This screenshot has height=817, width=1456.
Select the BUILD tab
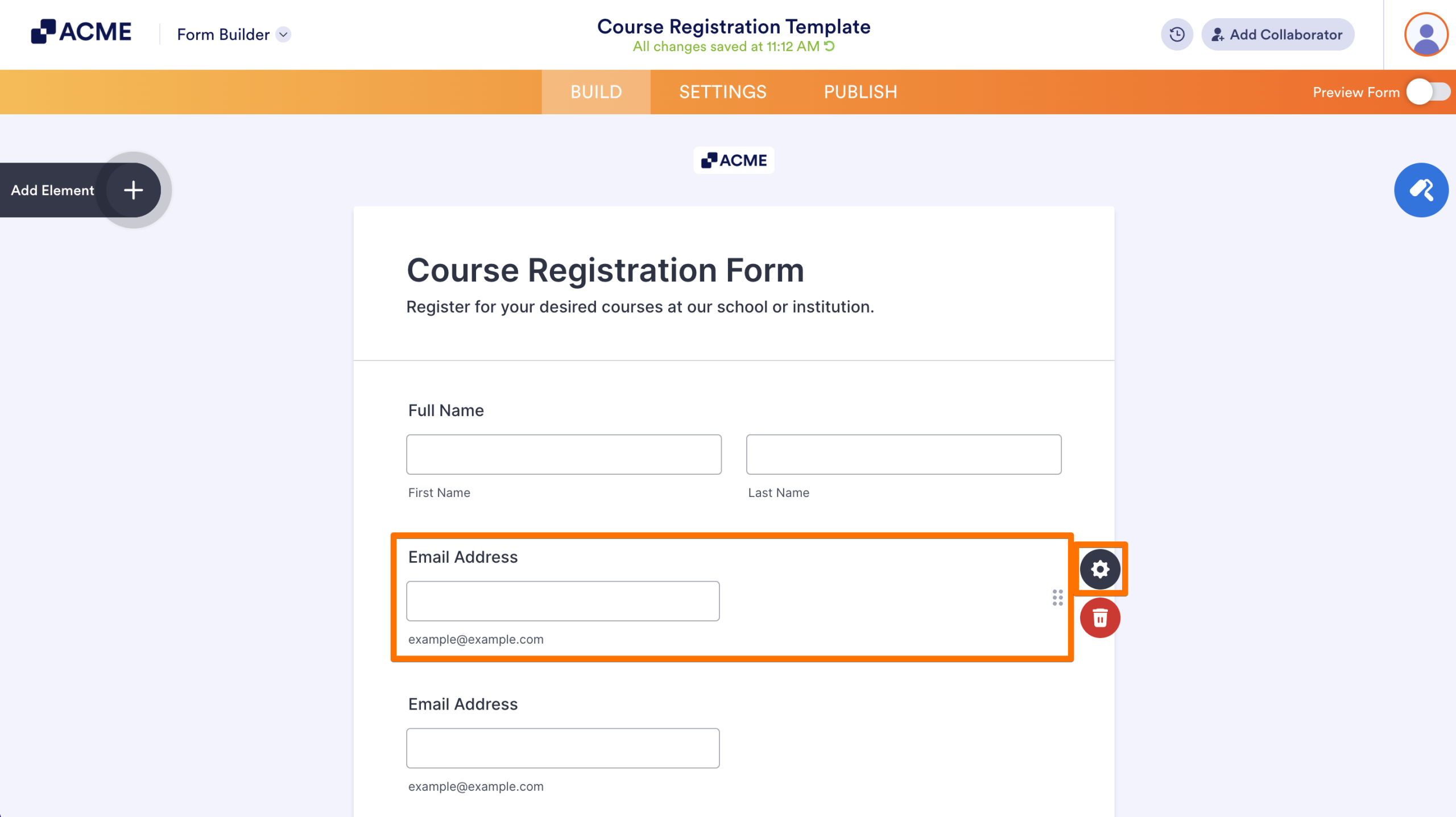pyautogui.click(x=596, y=92)
